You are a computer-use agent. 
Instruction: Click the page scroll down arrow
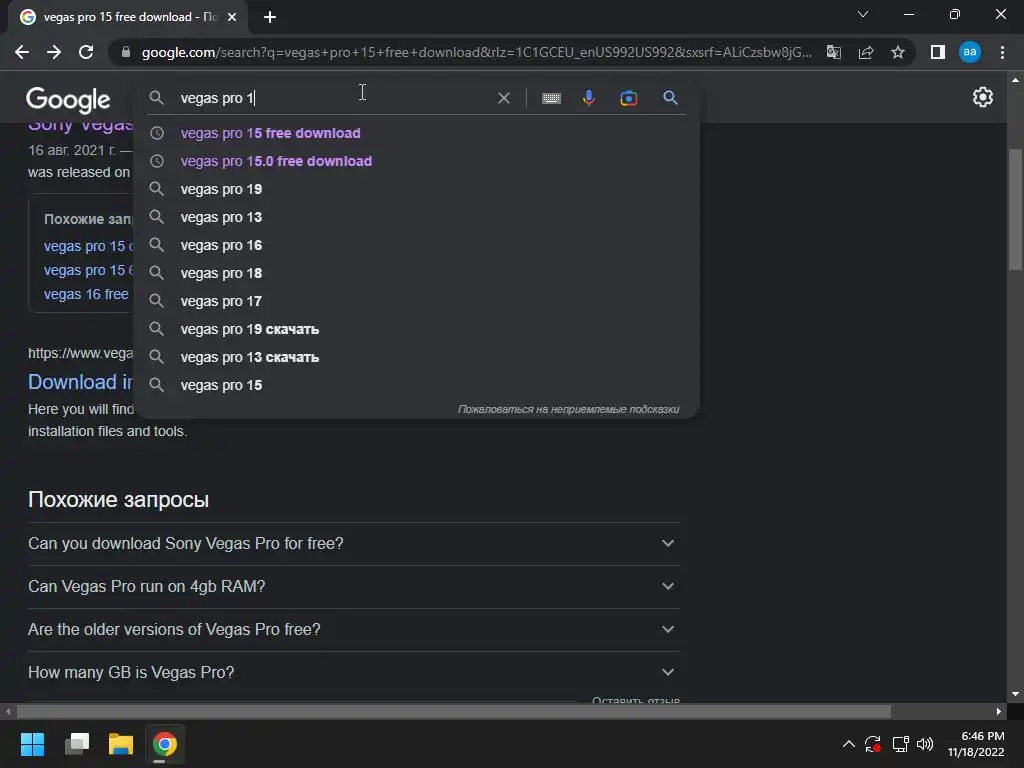(1015, 694)
